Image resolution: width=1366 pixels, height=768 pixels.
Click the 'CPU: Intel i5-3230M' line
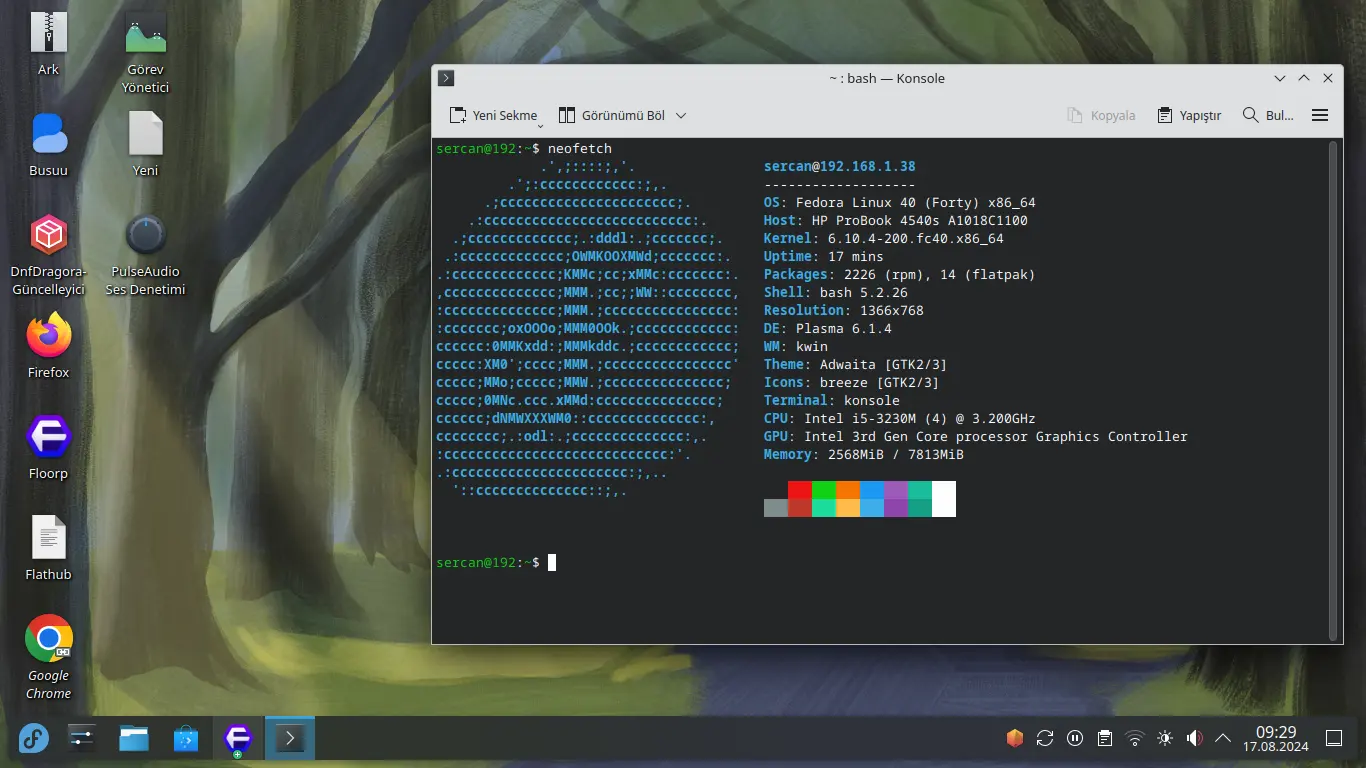pyautogui.click(x=900, y=419)
